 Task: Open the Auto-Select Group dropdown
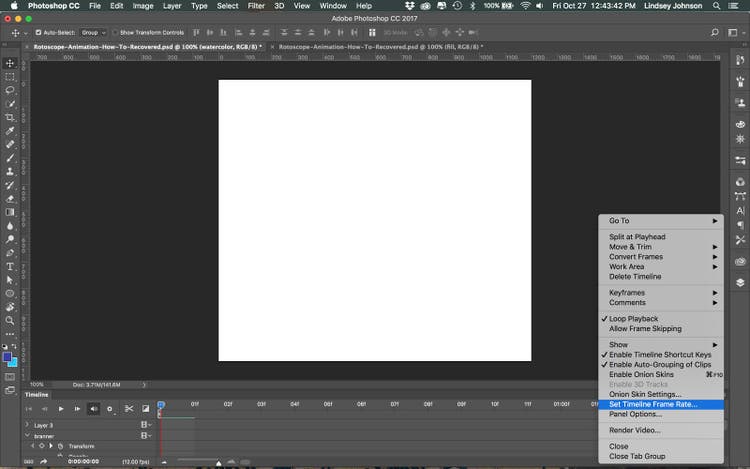(x=93, y=33)
